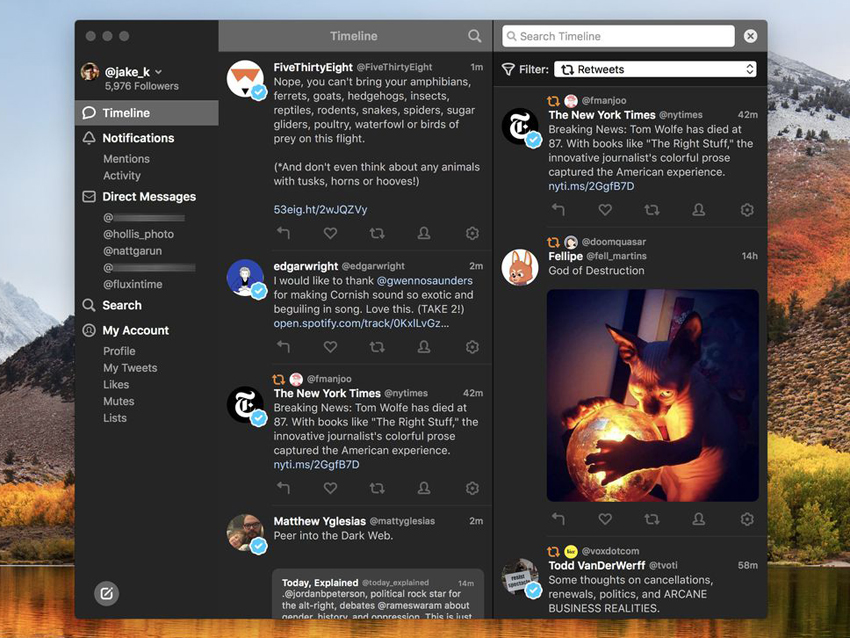Click the filter funnel icon
The width and height of the screenshot is (850, 638).
pos(508,69)
